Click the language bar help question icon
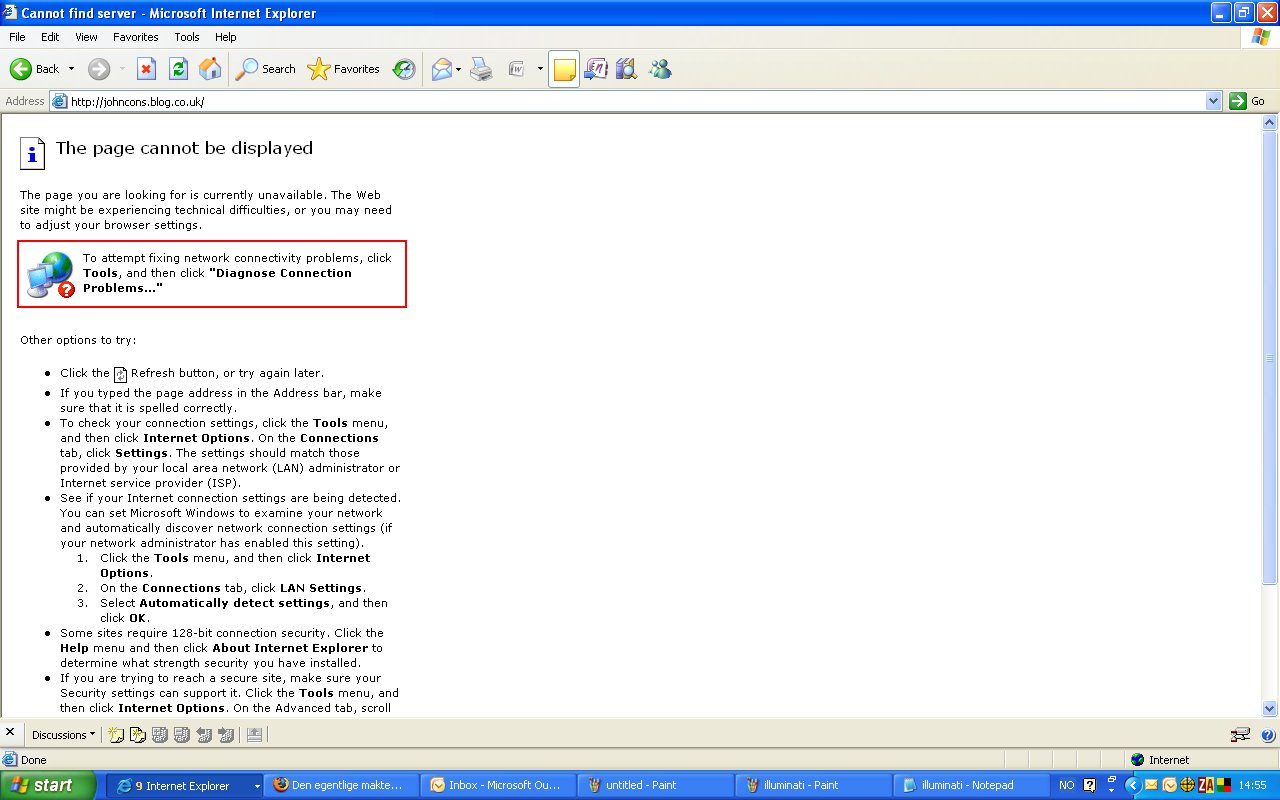The width and height of the screenshot is (1280, 800). click(x=1090, y=785)
